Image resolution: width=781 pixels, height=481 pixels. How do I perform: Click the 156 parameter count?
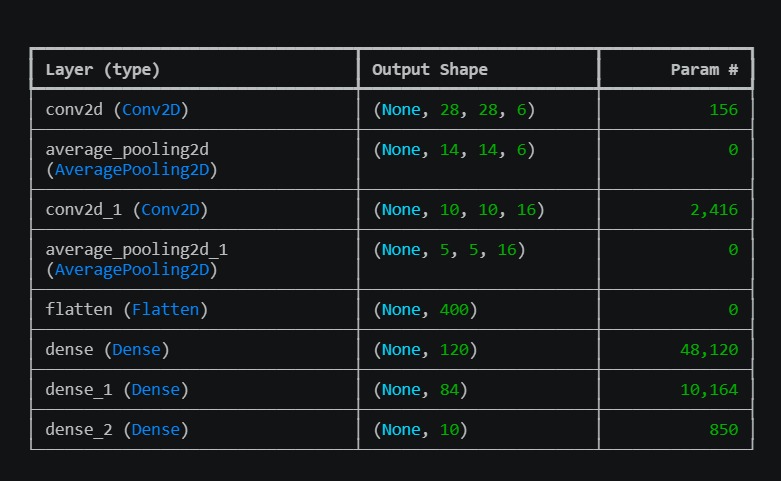723,110
